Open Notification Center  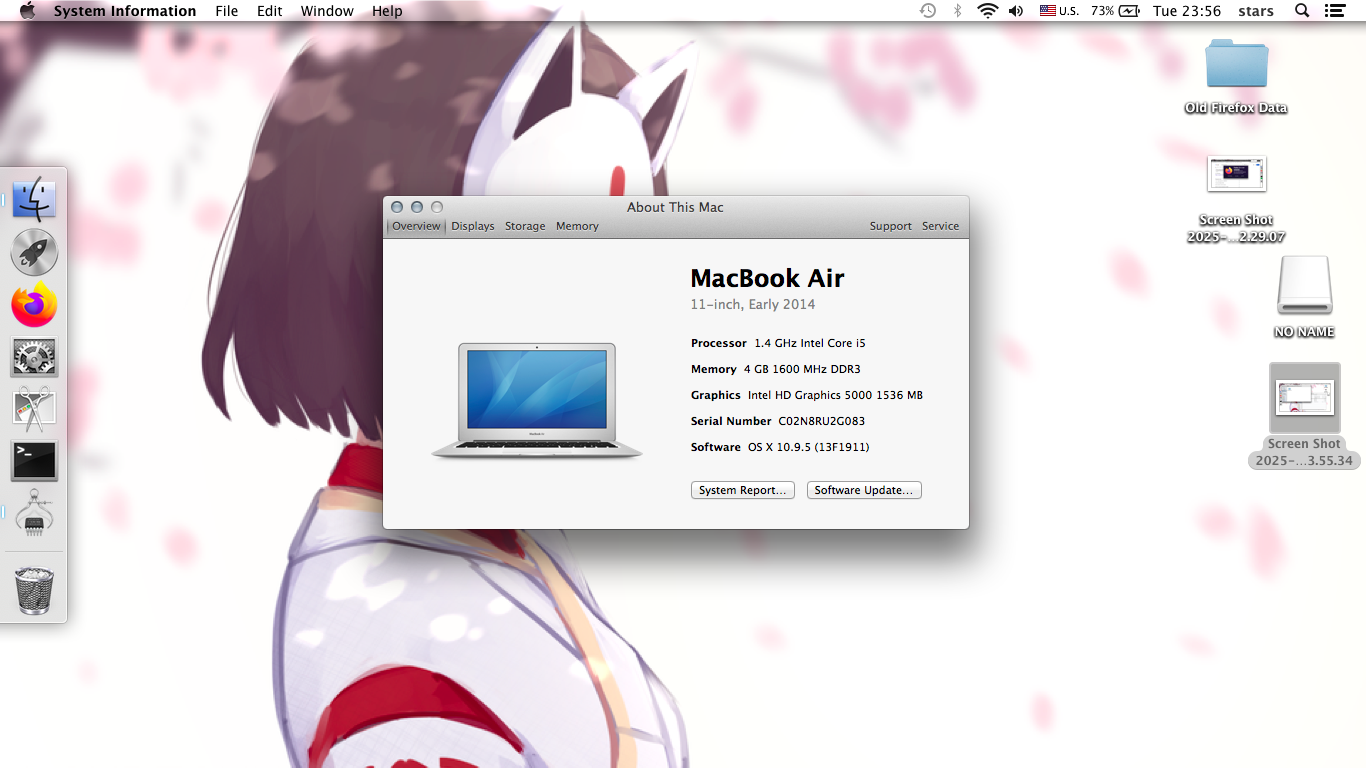(1335, 11)
